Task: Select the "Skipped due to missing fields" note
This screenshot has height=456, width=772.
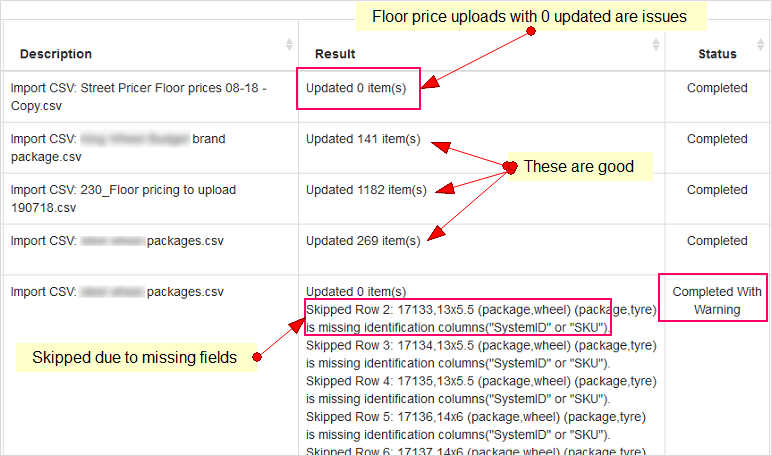Action: (134, 357)
